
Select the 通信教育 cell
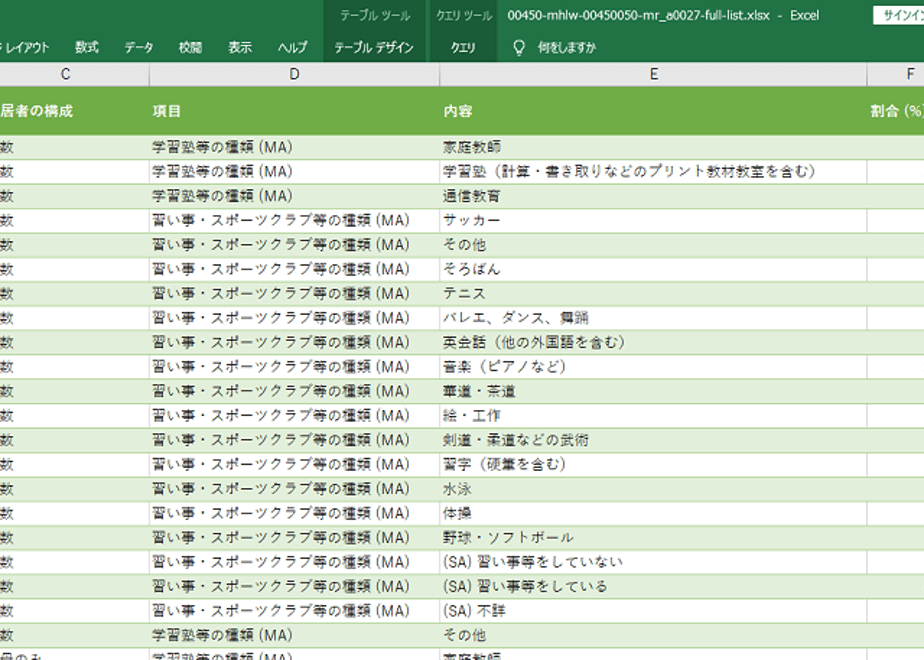tap(653, 196)
